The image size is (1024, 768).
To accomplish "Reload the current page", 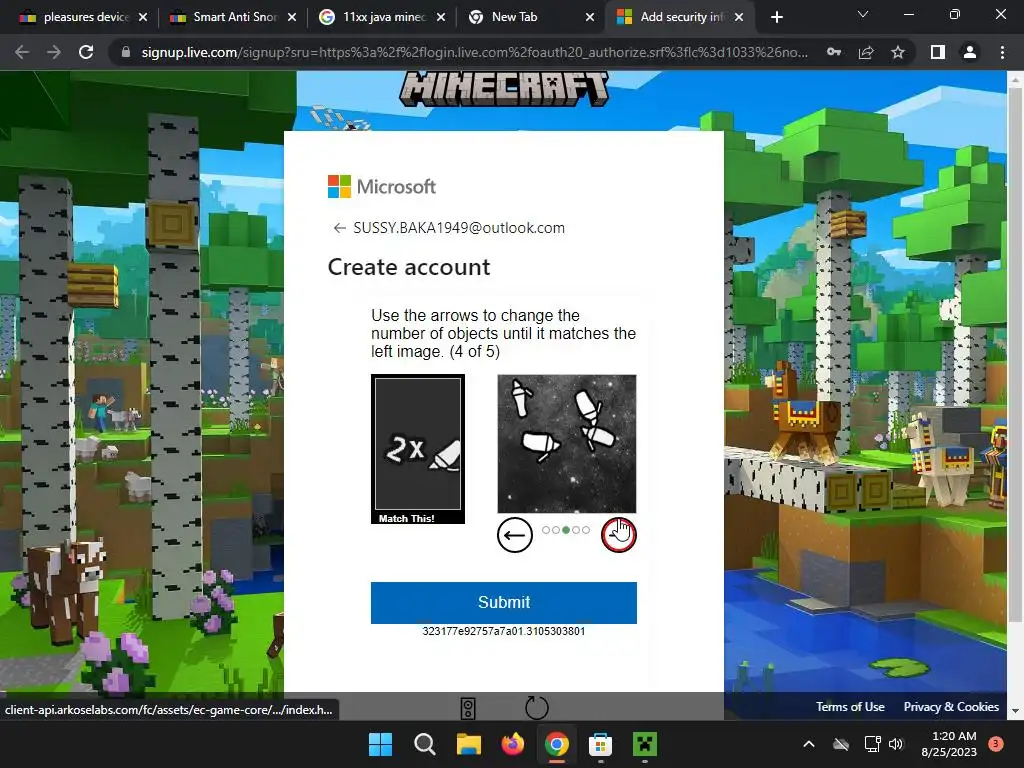I will click(x=86, y=52).
